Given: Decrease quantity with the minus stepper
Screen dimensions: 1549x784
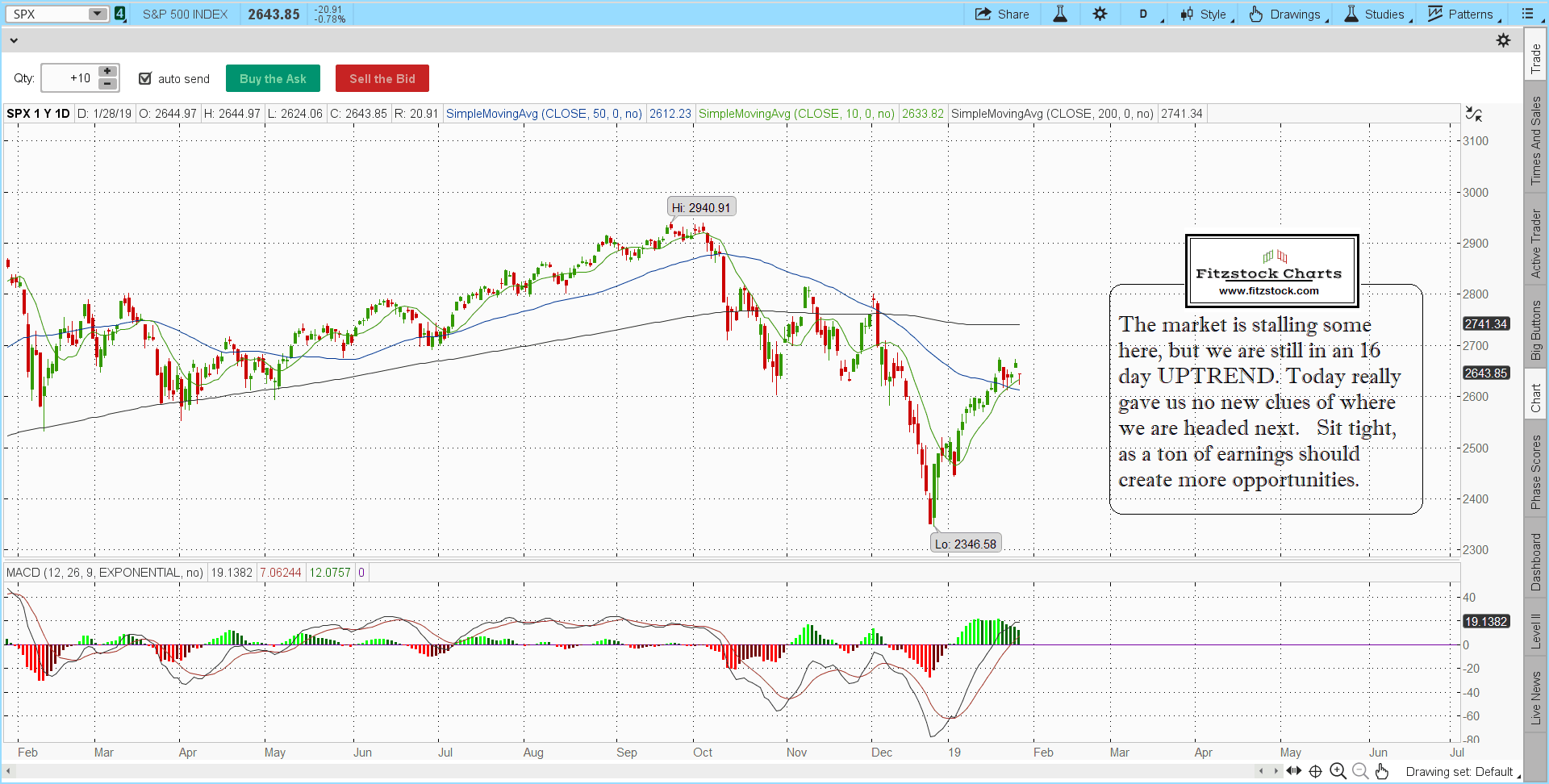Looking at the screenshot, I should tap(107, 84).
